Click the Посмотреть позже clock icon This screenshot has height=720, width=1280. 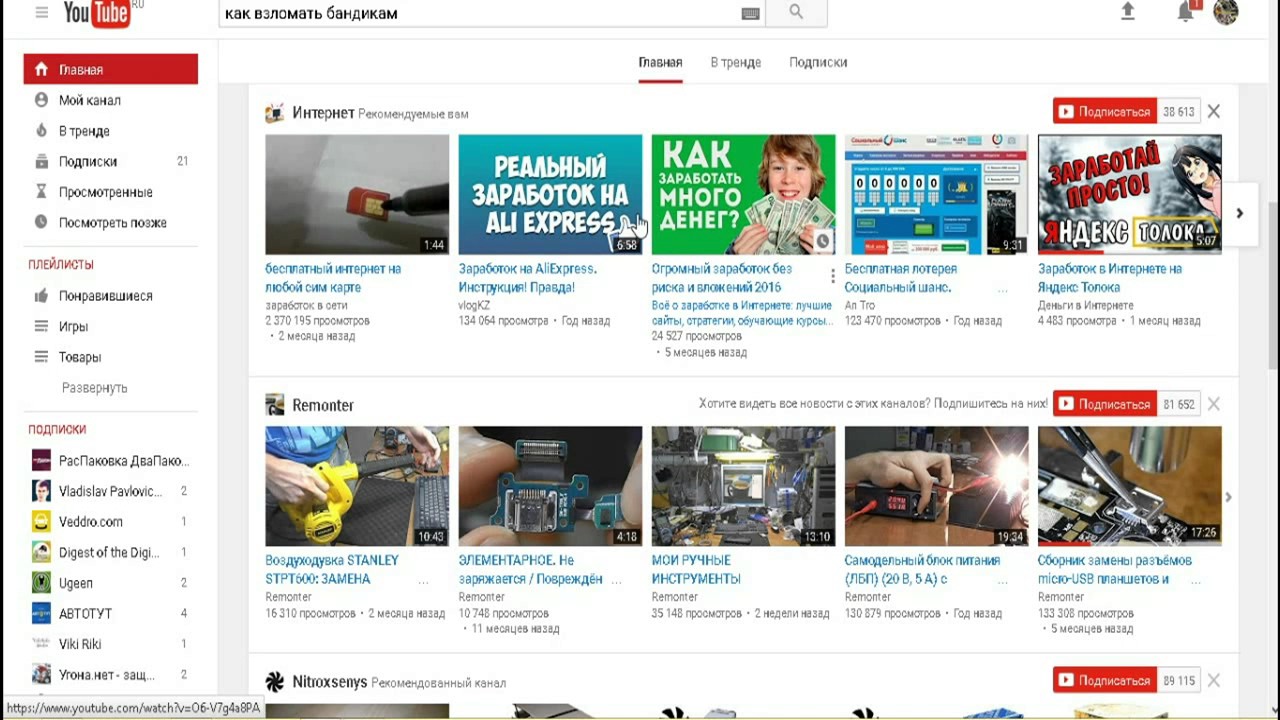[x=41, y=222]
